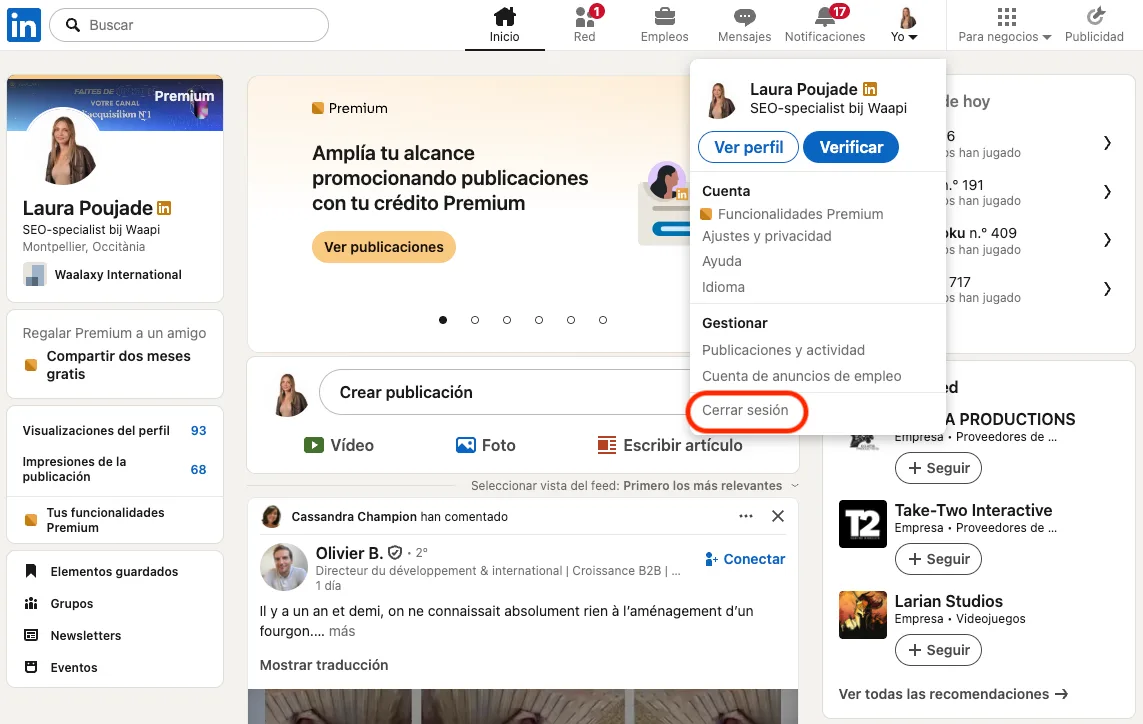Follow Larian Studios with Seguir

click(x=938, y=650)
